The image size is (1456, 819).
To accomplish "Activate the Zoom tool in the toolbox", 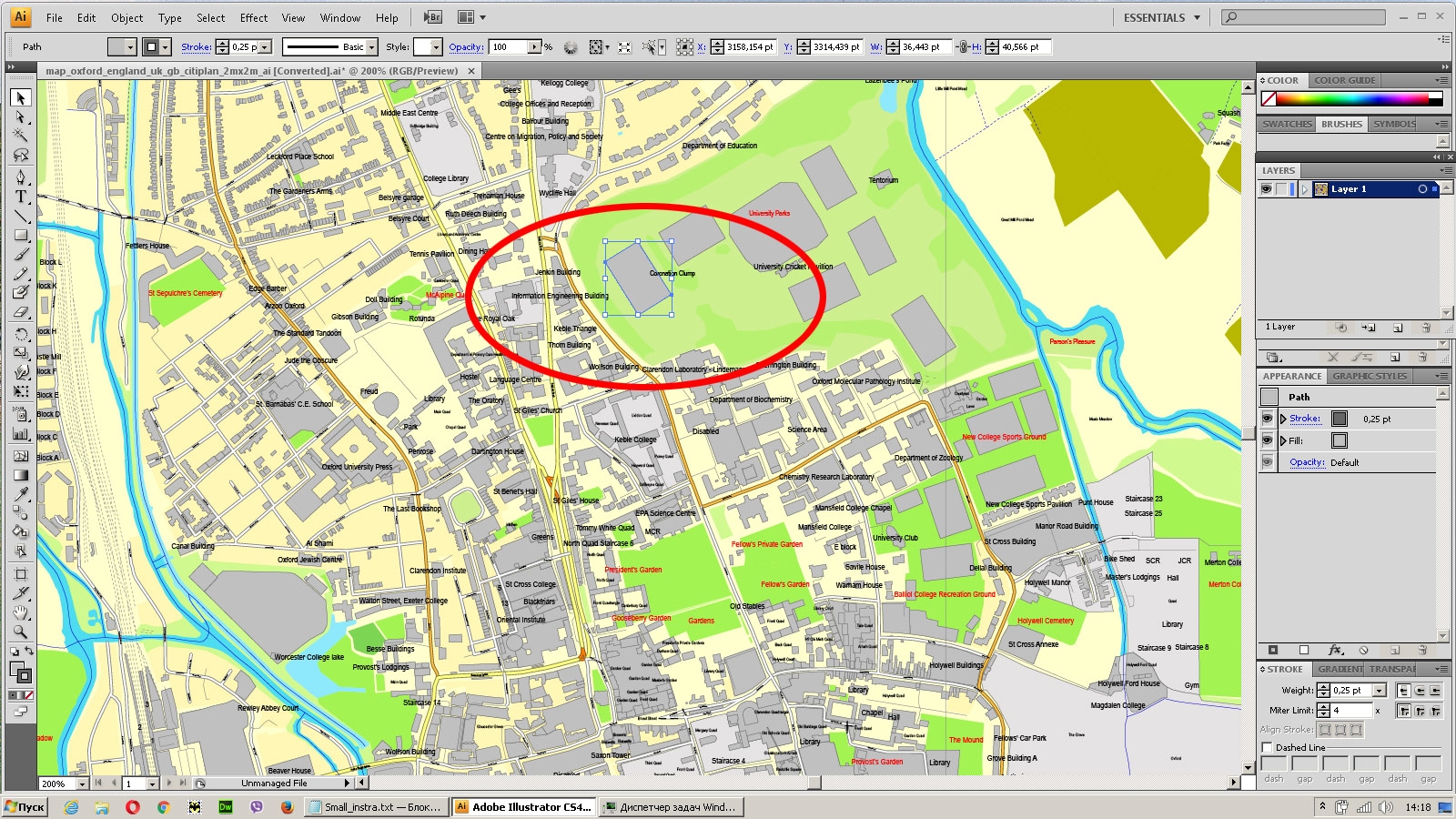I will coord(21,632).
